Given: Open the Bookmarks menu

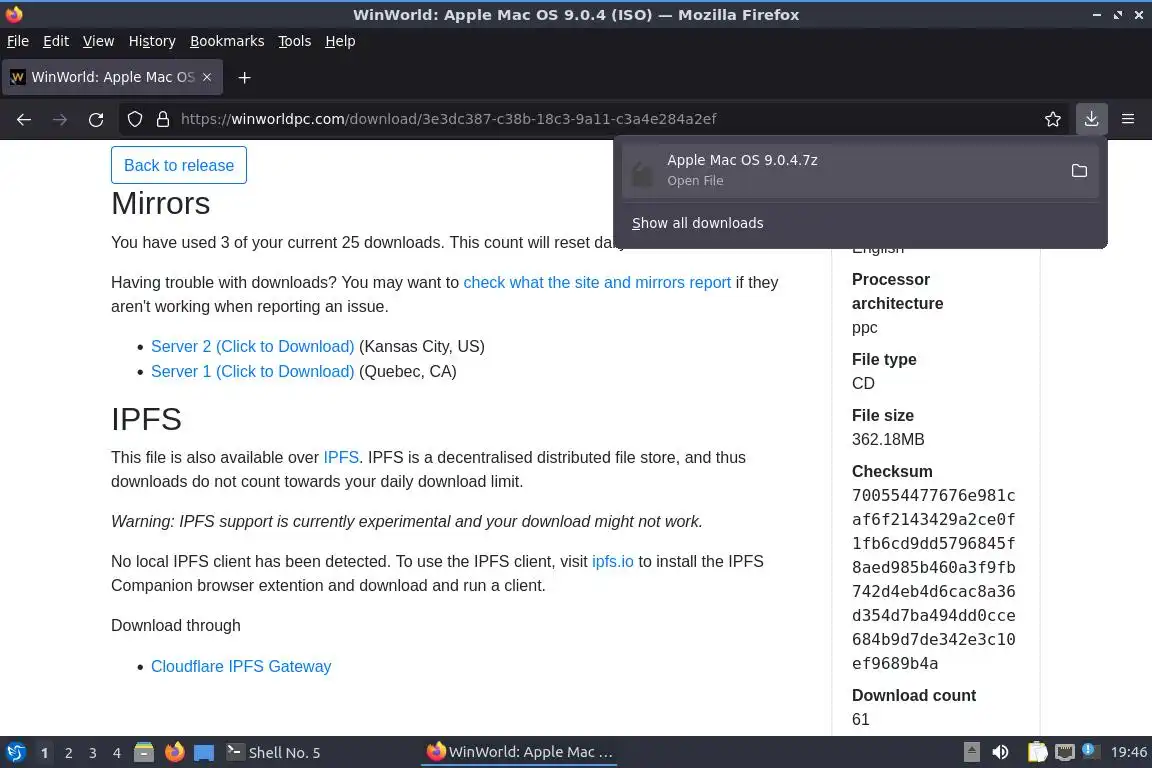Looking at the screenshot, I should coord(227,41).
